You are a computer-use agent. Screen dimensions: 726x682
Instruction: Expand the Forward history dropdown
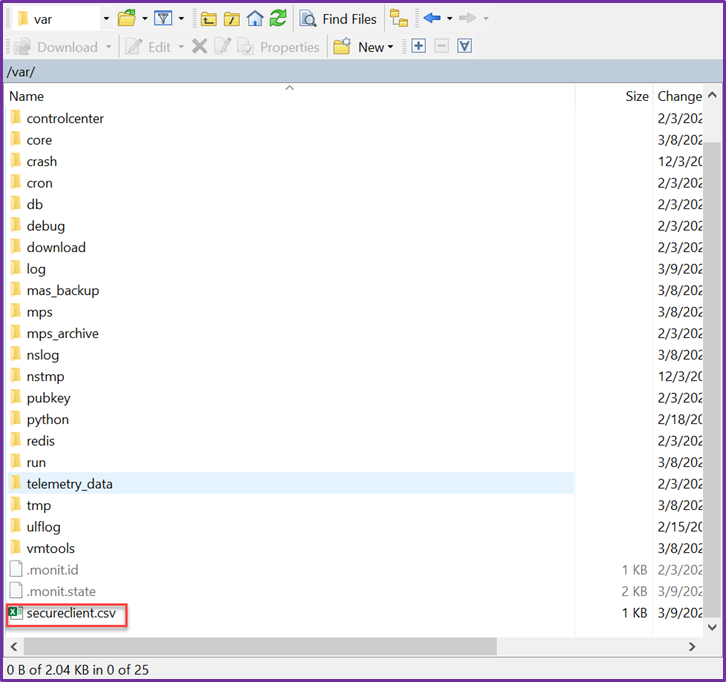point(486,19)
